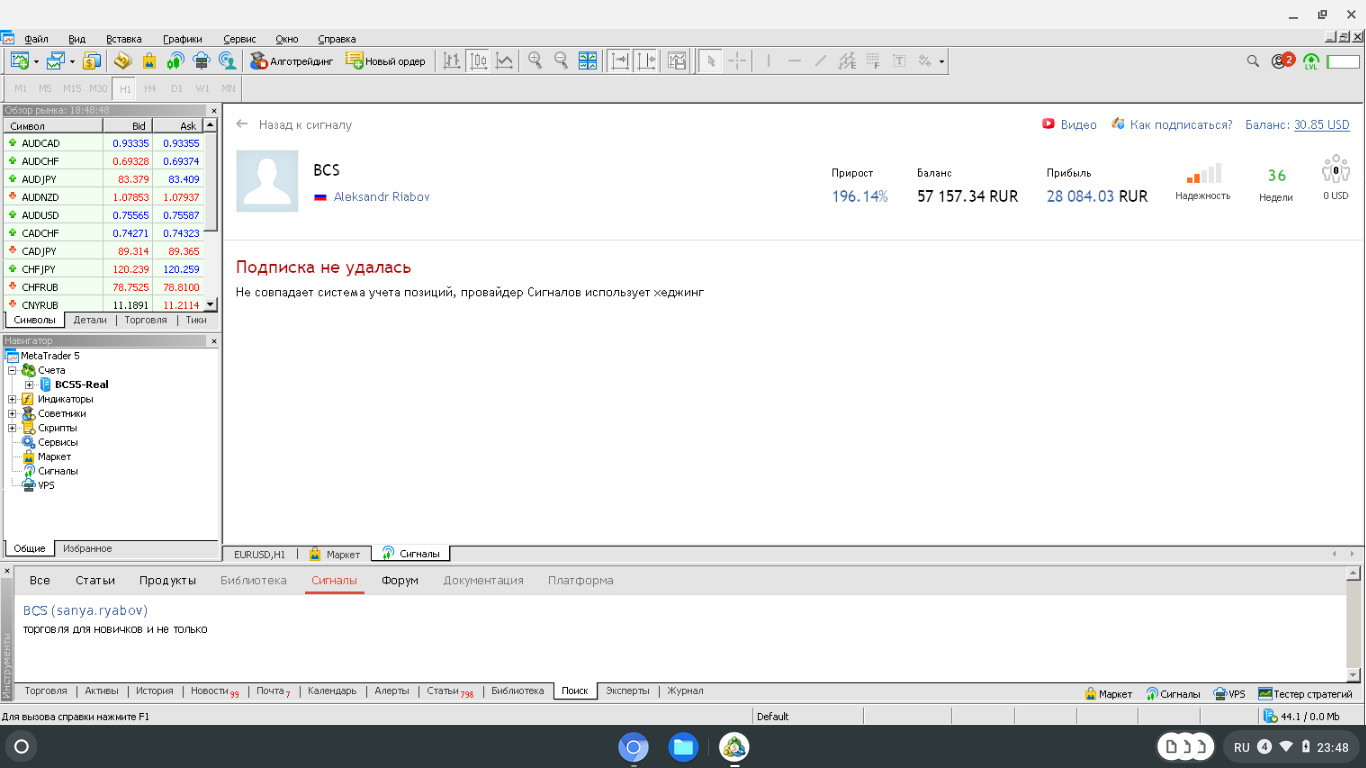Open the New Order dialog
This screenshot has width=1366, height=768.
click(x=385, y=61)
